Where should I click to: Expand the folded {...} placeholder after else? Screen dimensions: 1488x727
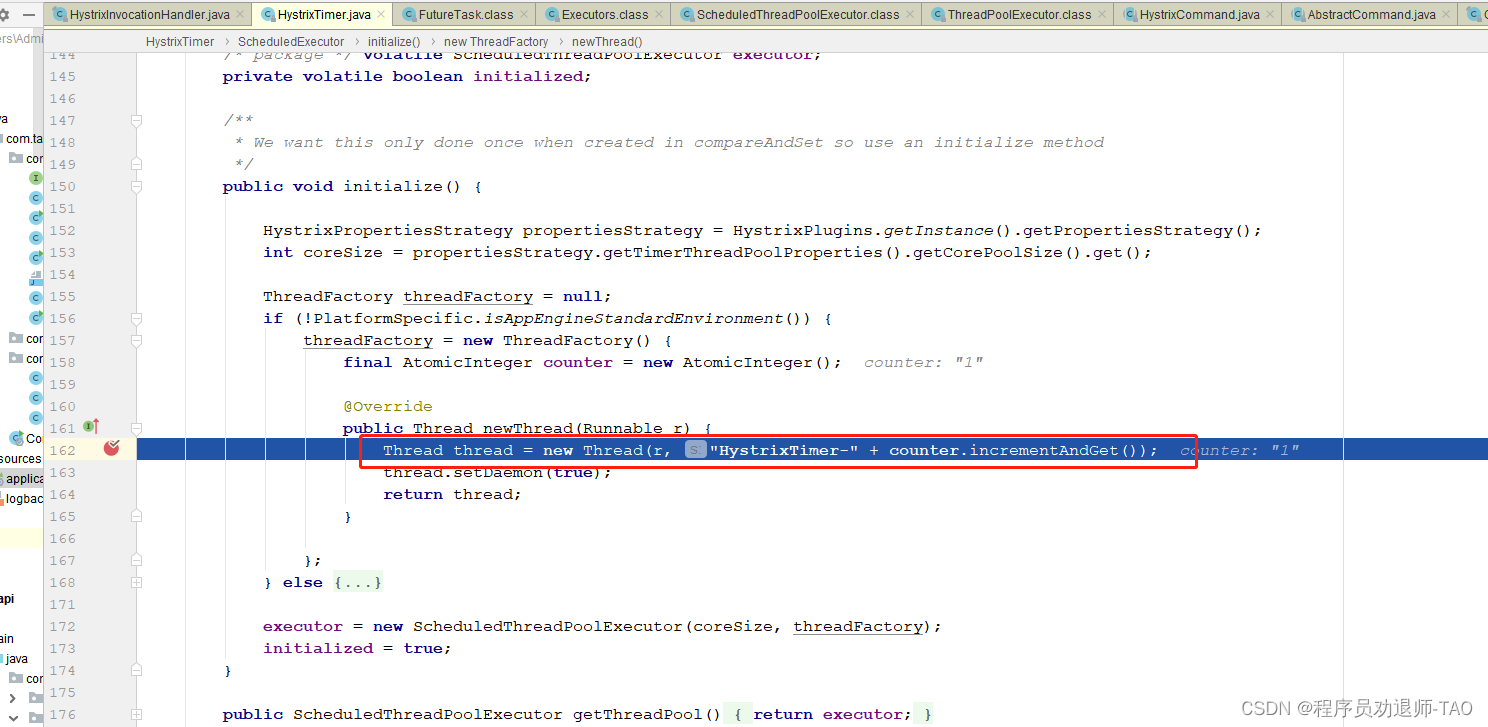[358, 582]
